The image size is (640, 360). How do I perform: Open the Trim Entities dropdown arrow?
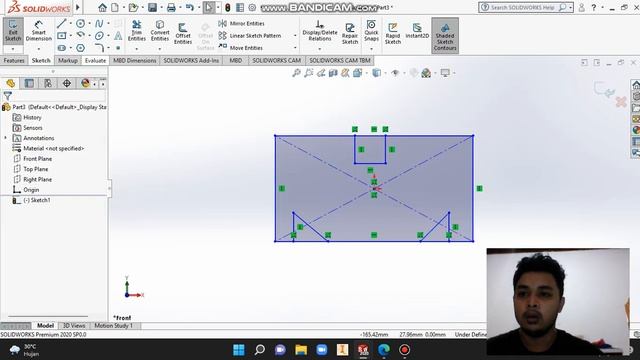137,49
